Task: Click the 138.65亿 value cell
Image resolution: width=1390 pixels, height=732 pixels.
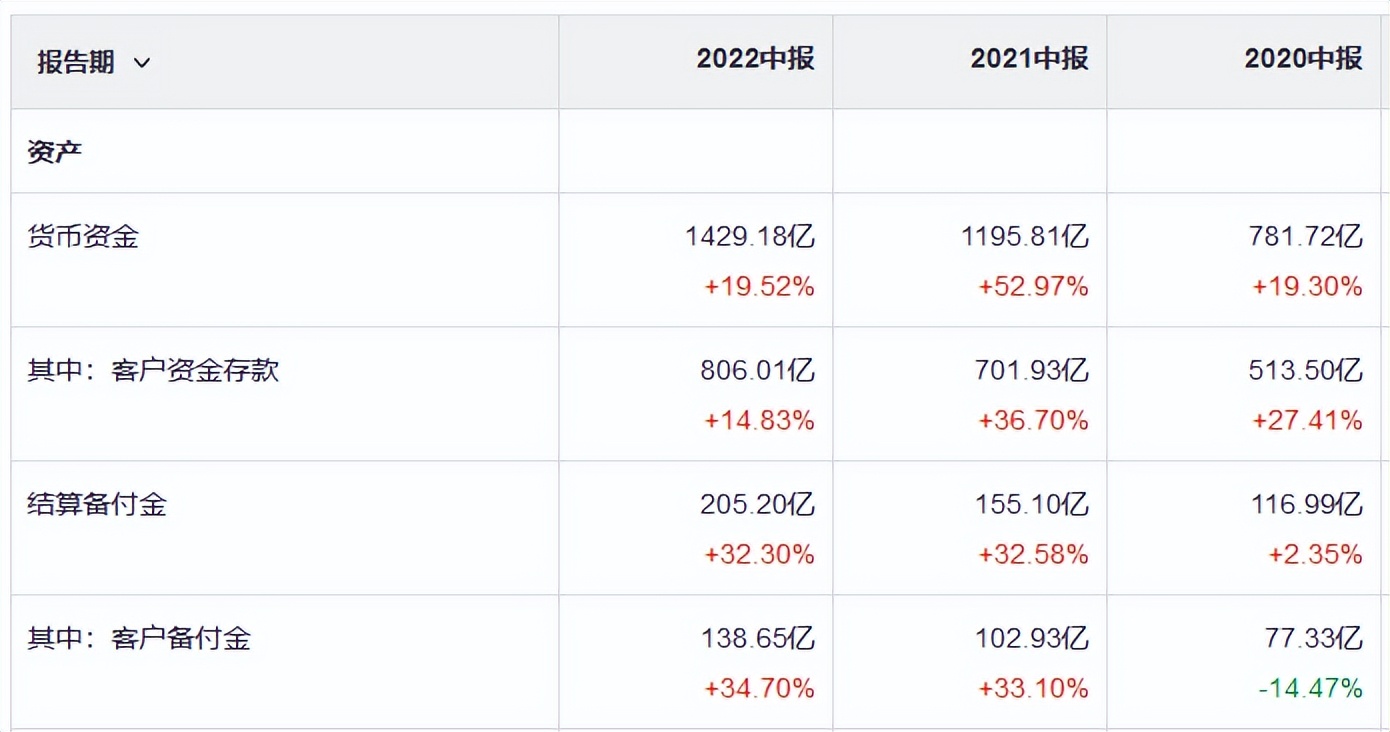Action: click(x=757, y=638)
